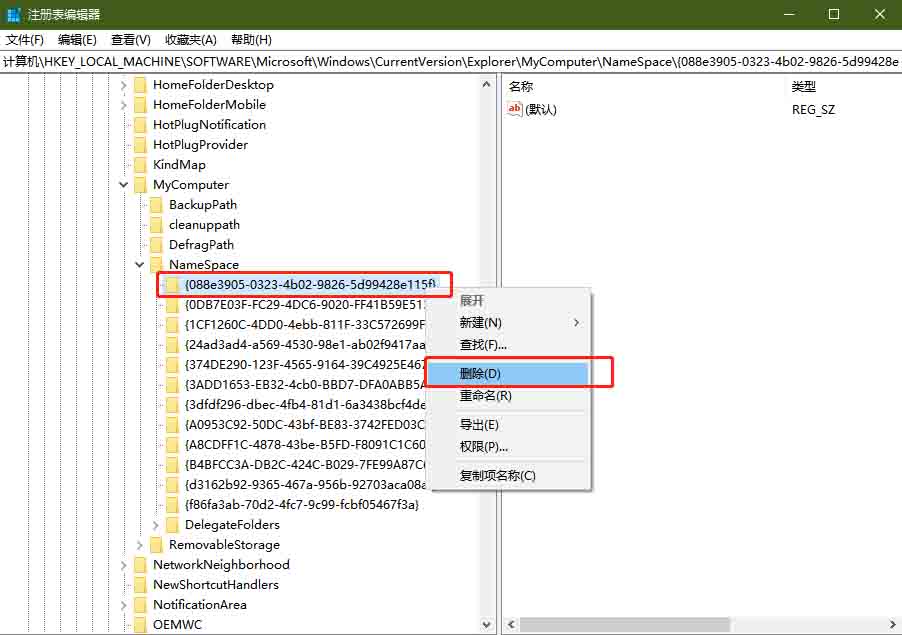Image resolution: width=902 pixels, height=635 pixels.
Task: Select 重命名(R) in the context menu
Action: pyautogui.click(x=485, y=395)
